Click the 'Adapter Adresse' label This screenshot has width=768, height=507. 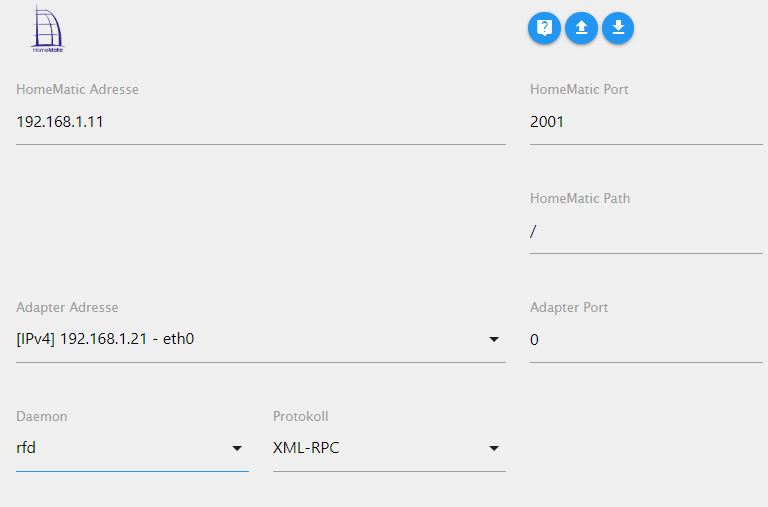click(67, 307)
